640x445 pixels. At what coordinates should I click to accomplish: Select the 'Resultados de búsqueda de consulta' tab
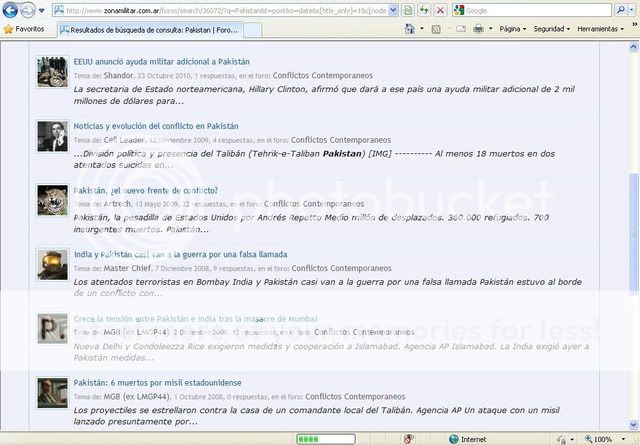(x=152, y=30)
